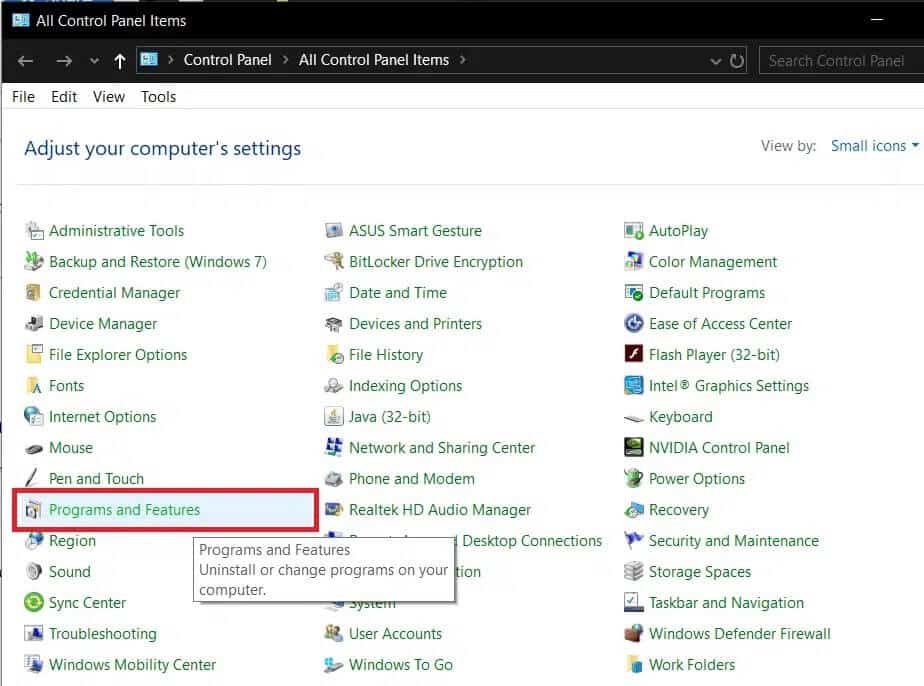Go back with the Back arrow
This screenshot has height=686, width=924.
(25, 61)
